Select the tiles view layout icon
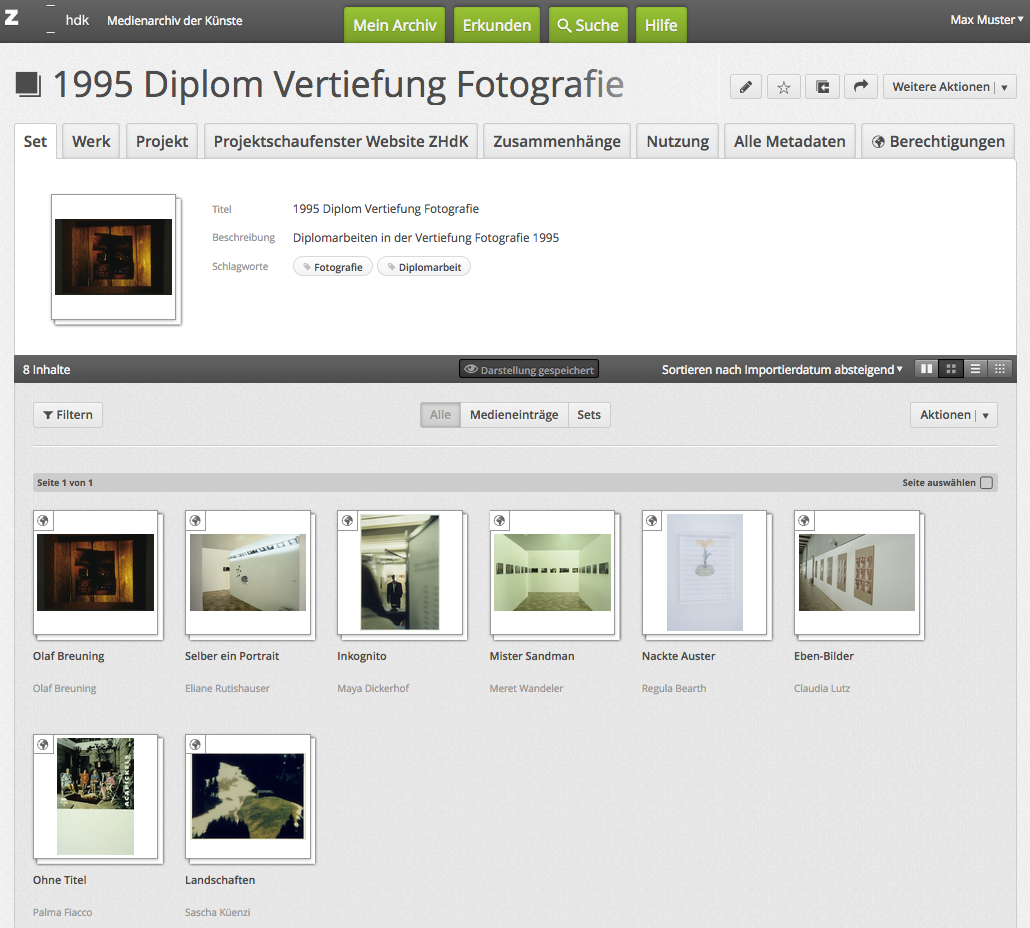The image size is (1030, 928). tap(927, 369)
